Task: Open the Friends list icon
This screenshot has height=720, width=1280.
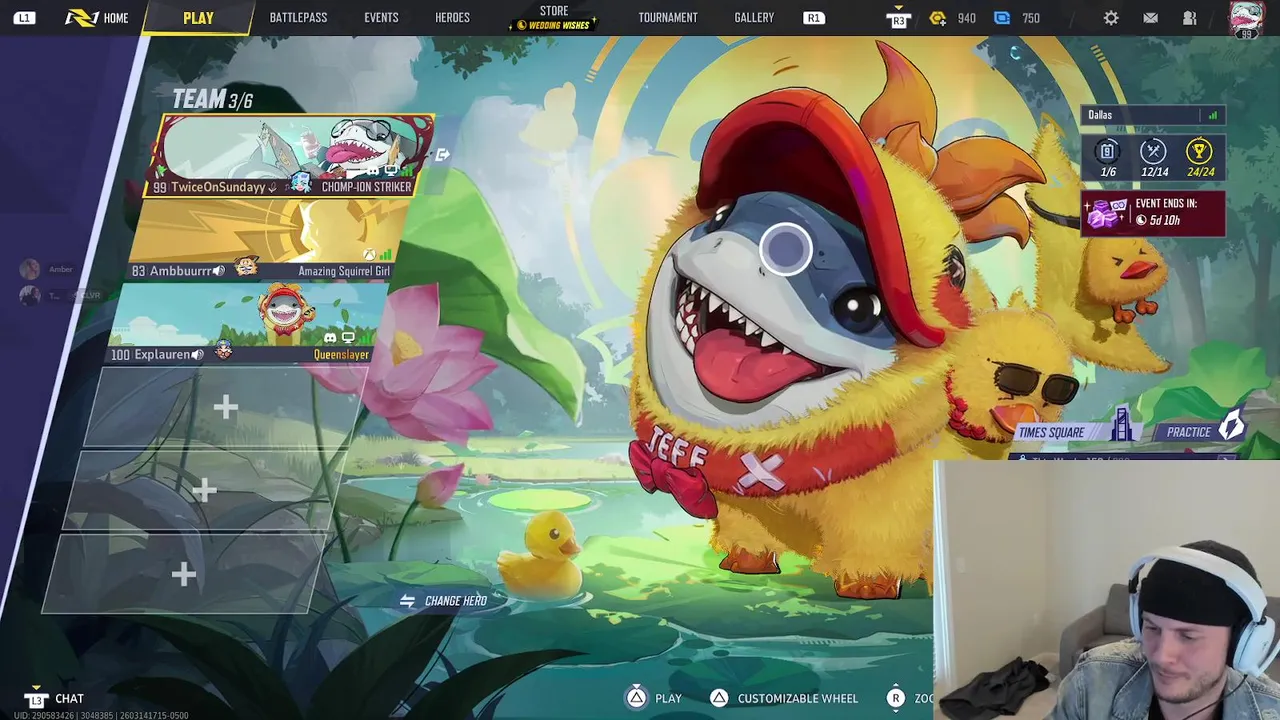Action: (x=1190, y=18)
